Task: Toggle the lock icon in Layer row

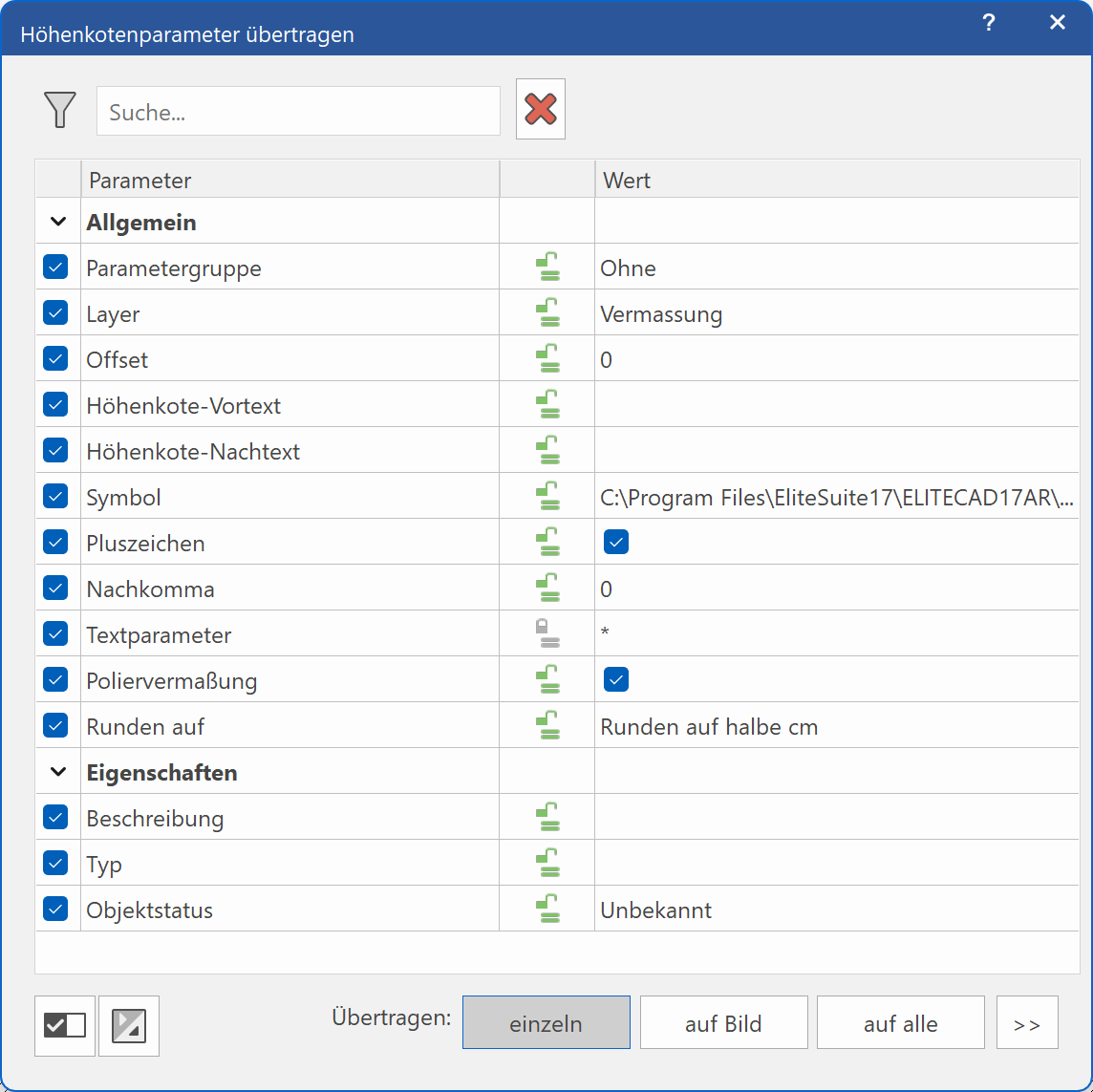Action: coord(546,313)
